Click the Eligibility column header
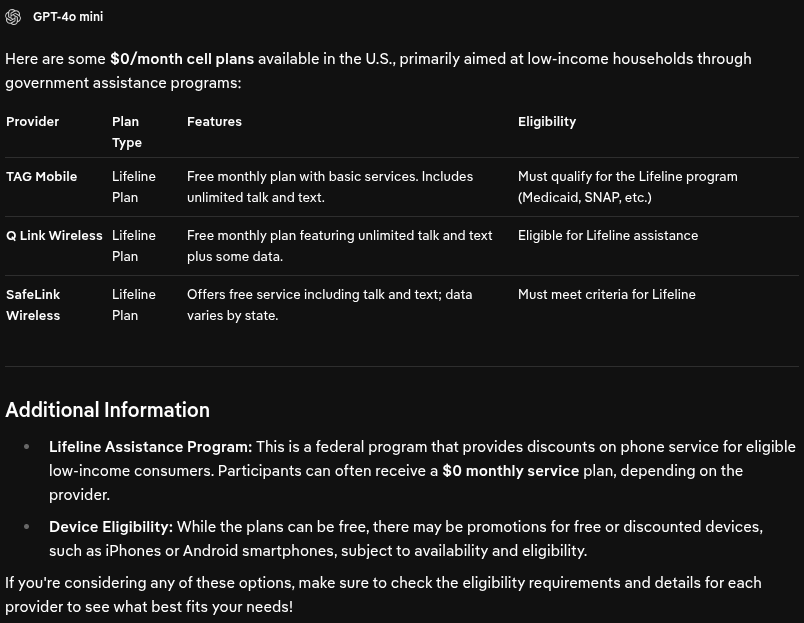Viewport: 804px width, 623px height. 547,122
